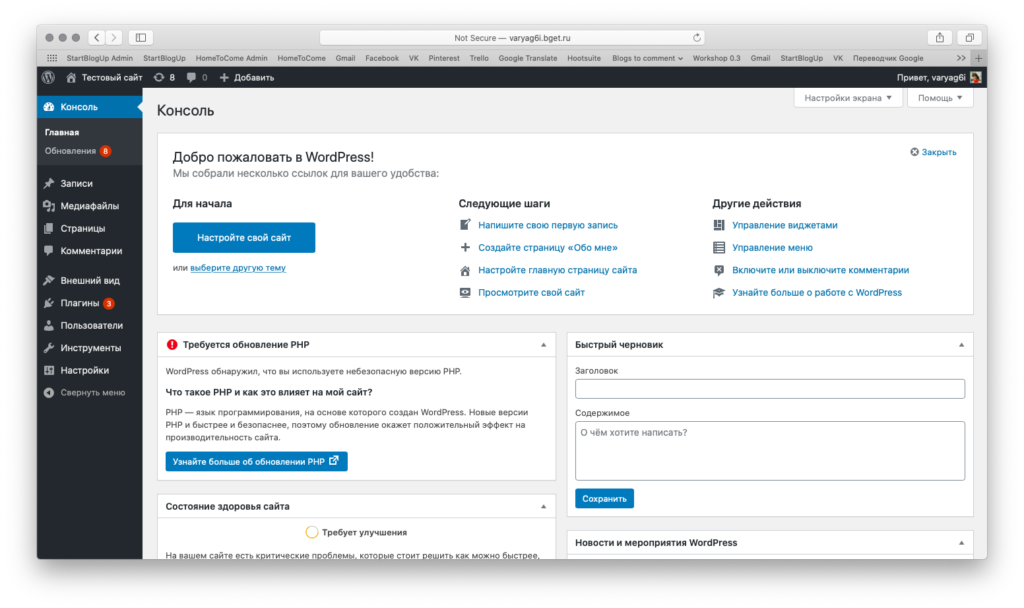The width and height of the screenshot is (1024, 608).
Task: Open Плагины in the sidebar menu
Action: (80, 303)
